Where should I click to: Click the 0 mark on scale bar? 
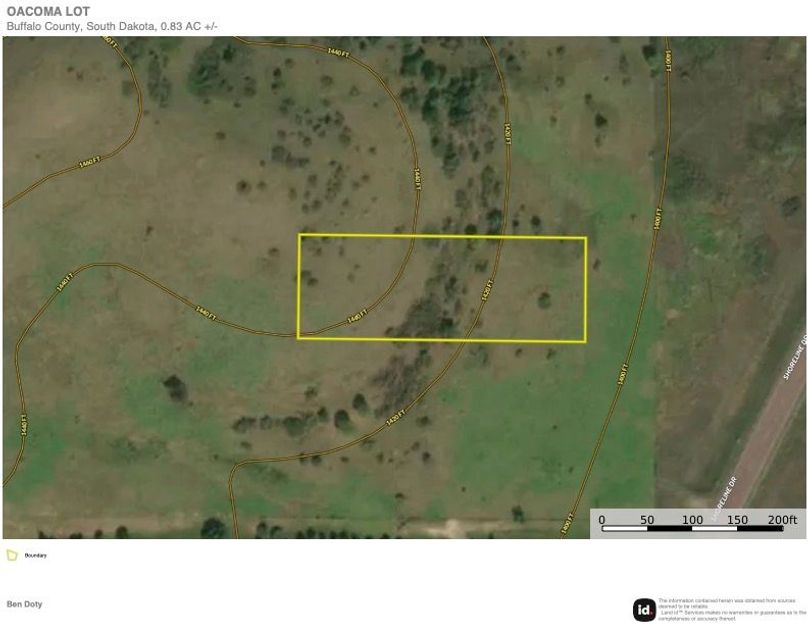point(602,519)
